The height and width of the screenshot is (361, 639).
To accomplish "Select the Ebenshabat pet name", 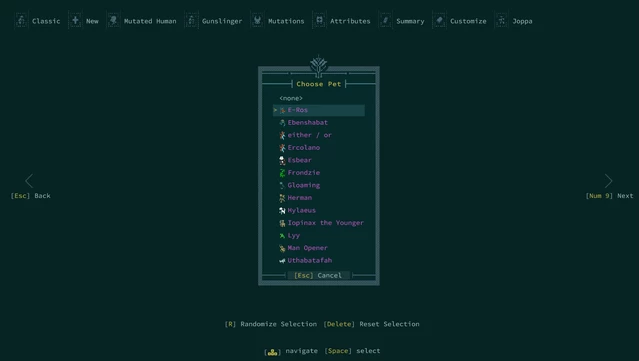I will click(x=308, y=123).
